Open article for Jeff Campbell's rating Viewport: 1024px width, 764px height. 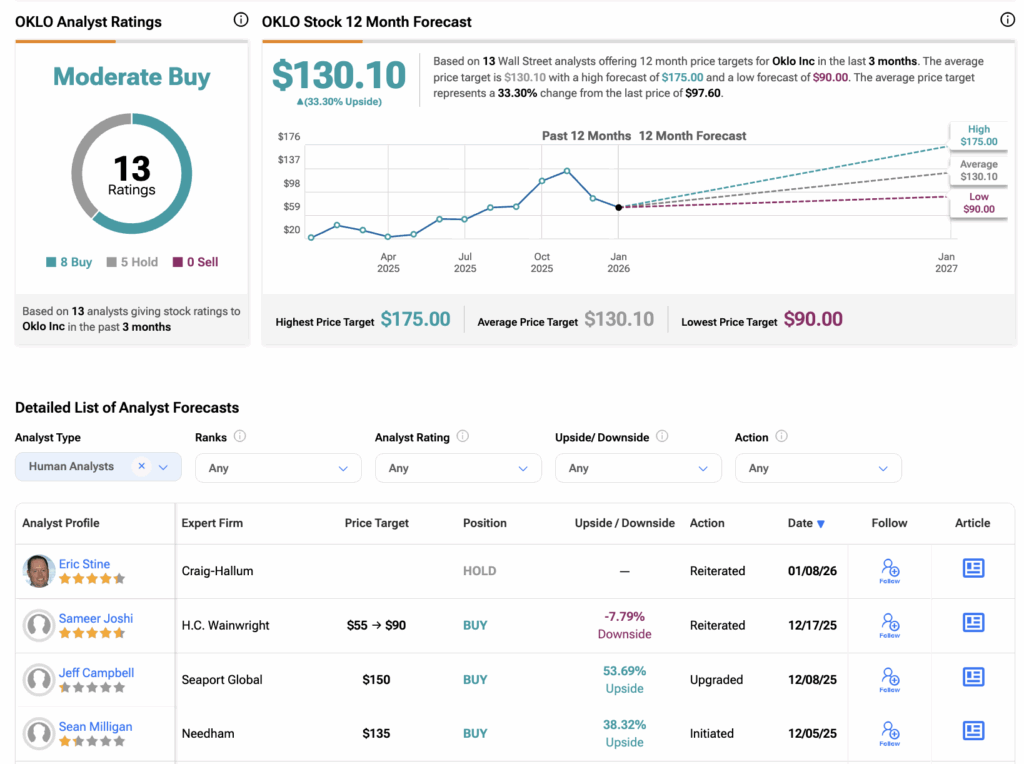click(972, 678)
